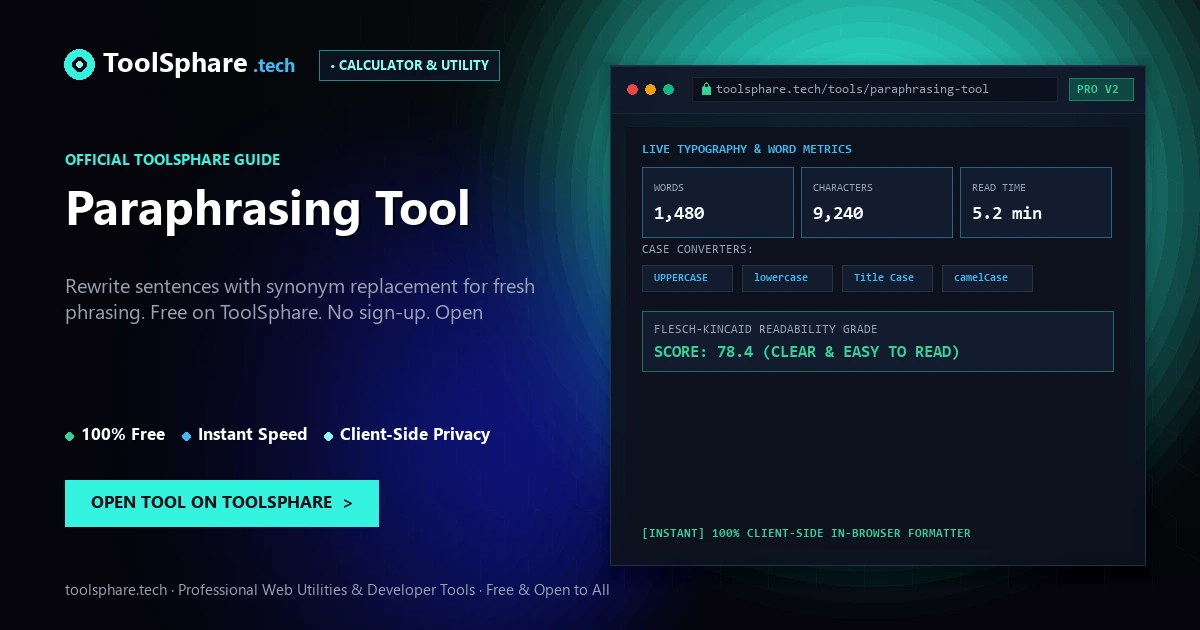Viewport: 1200px width, 630px height.
Task: Click the Characters 9,240 metric card
Action: click(x=877, y=202)
